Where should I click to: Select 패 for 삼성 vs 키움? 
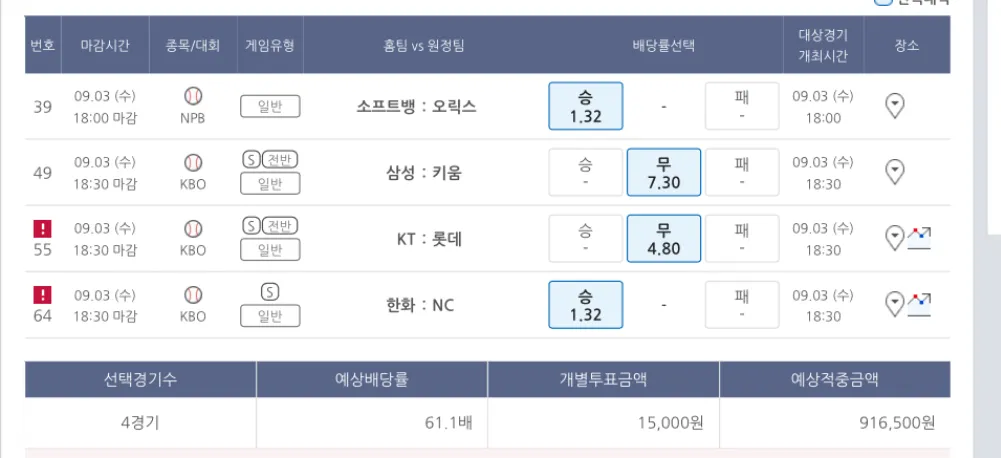(742, 172)
